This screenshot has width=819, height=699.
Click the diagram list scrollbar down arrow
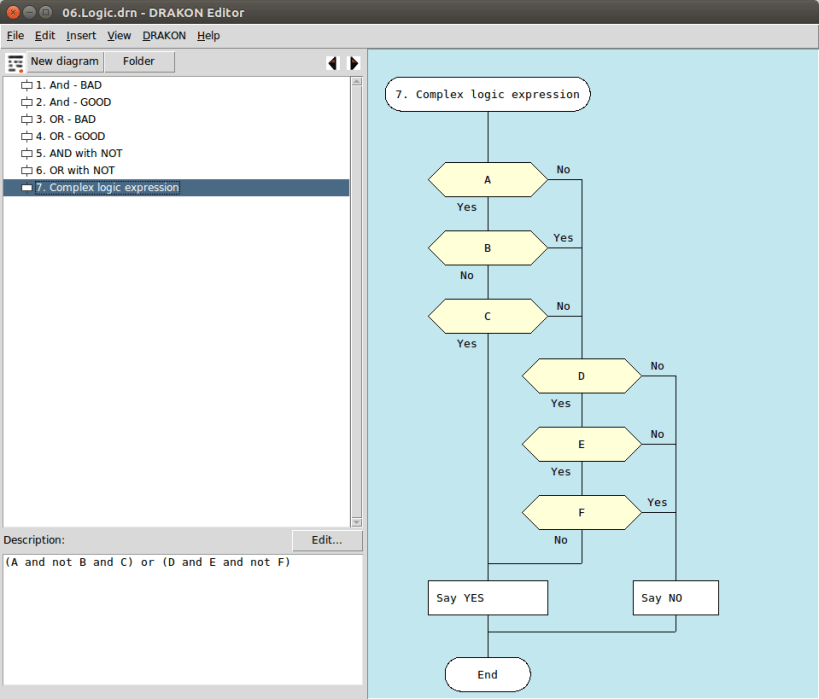357,522
